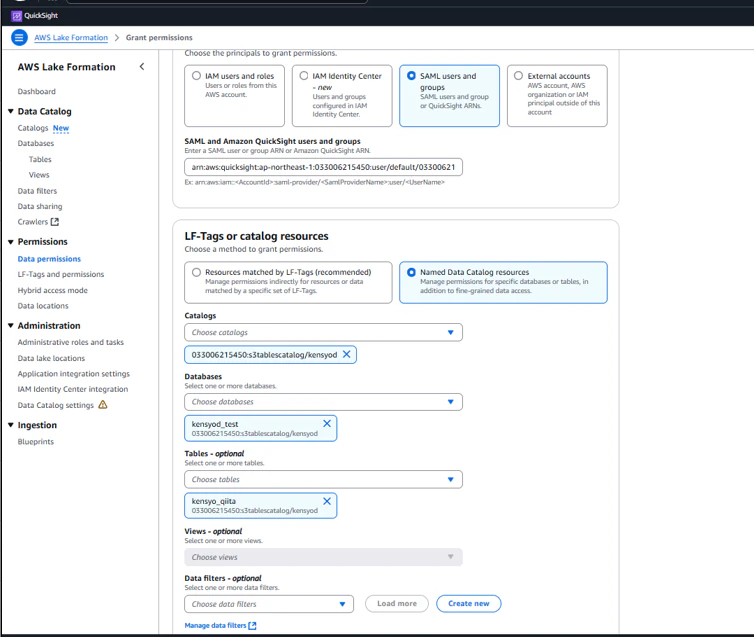
Task: Select External accounts option
Action: 557,96
